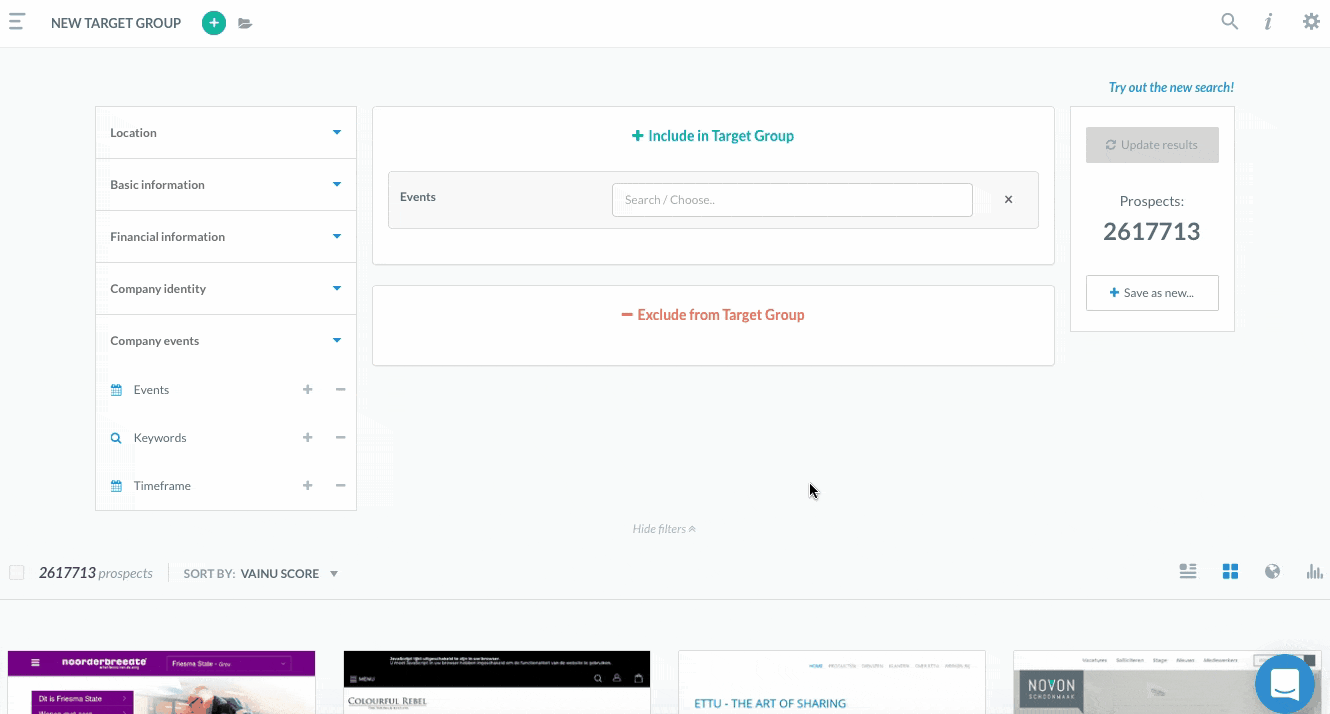Click the Save as new button

(x=1152, y=293)
